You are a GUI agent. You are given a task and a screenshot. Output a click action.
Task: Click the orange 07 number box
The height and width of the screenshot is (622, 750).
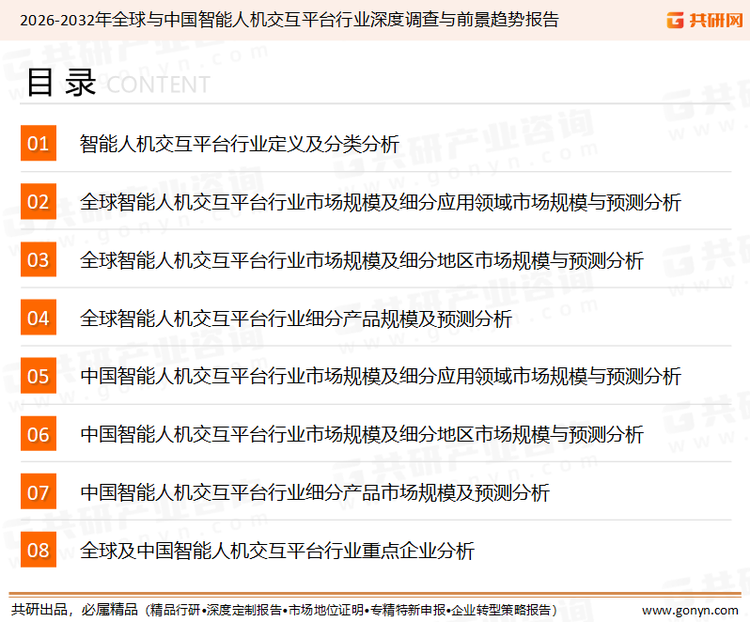38,491
